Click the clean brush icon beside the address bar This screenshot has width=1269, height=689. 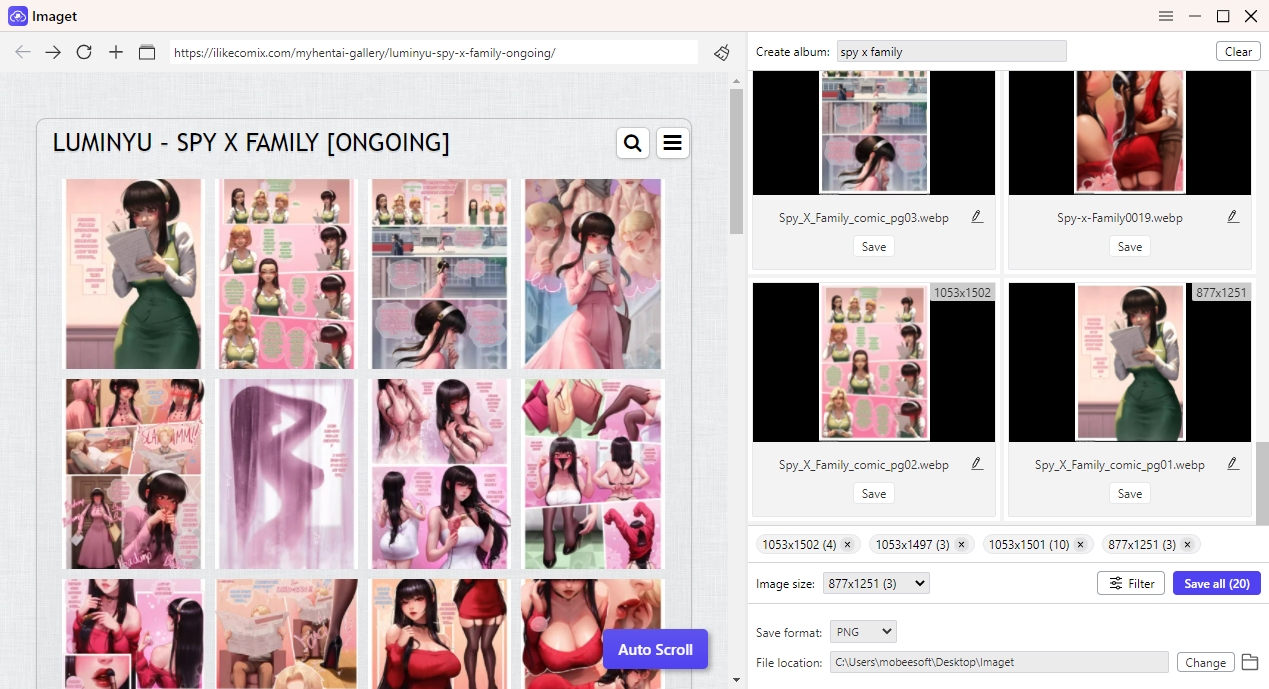pos(722,52)
